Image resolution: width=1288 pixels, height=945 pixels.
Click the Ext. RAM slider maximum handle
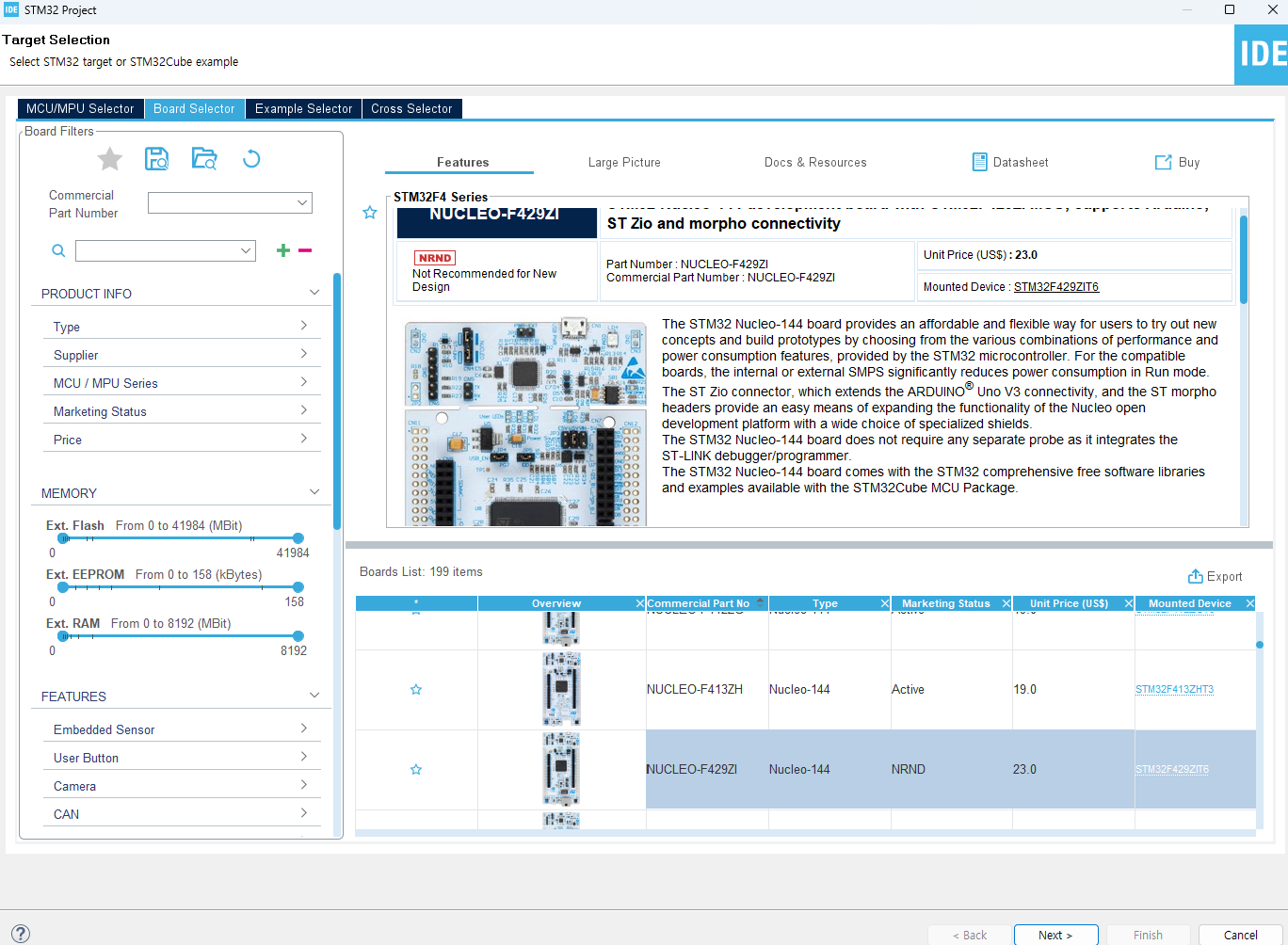(298, 636)
